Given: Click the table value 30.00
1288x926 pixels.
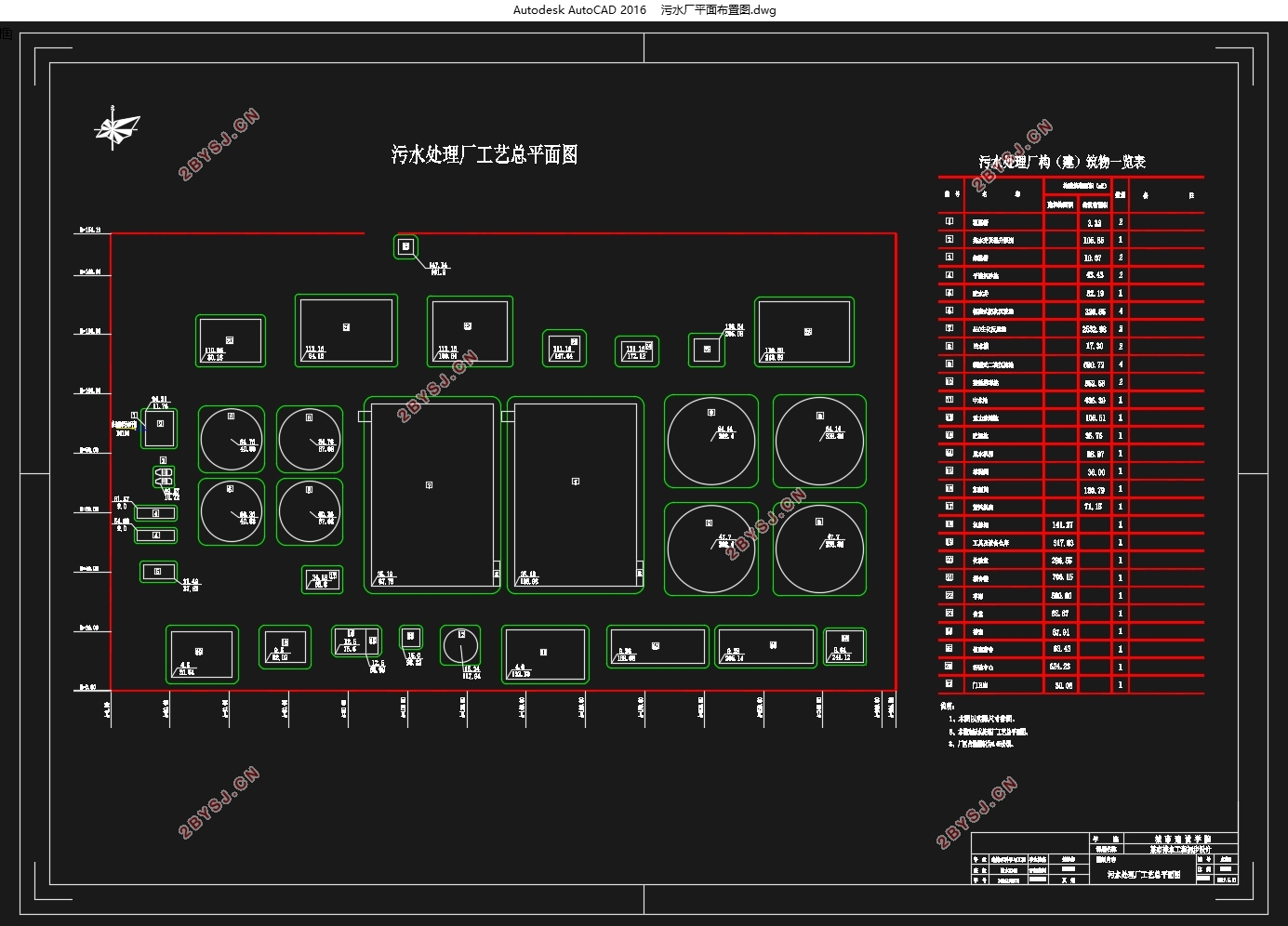Looking at the screenshot, I should 1095,472.
